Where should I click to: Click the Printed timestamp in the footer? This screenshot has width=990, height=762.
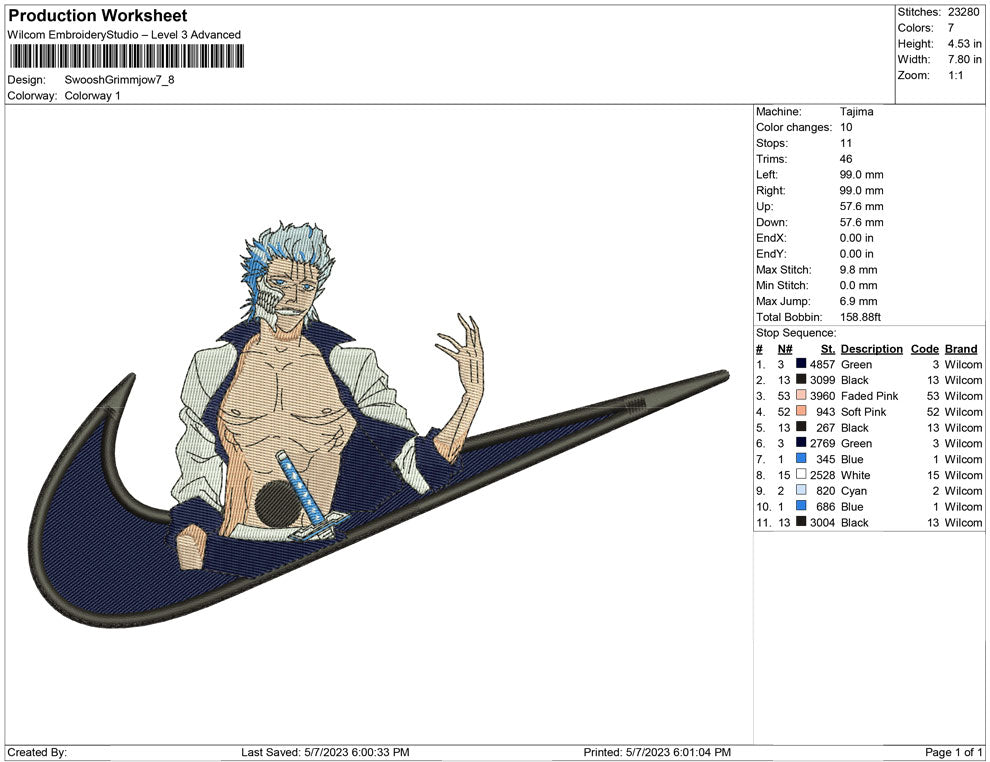coord(657,752)
